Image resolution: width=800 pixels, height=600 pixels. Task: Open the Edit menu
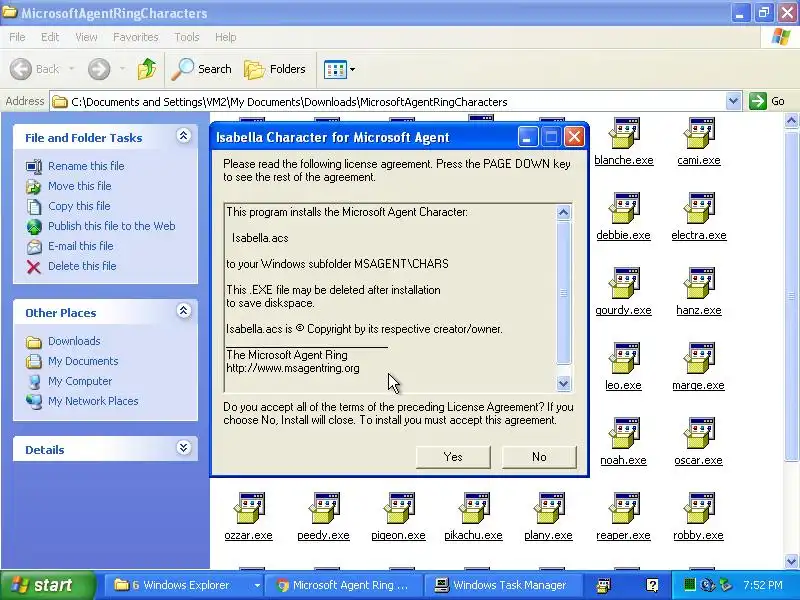click(50, 37)
